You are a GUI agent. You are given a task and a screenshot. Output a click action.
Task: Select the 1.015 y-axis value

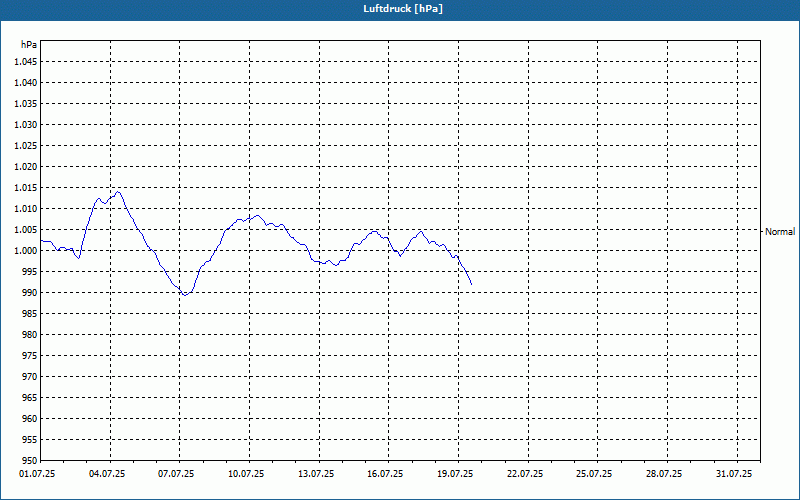26,188
